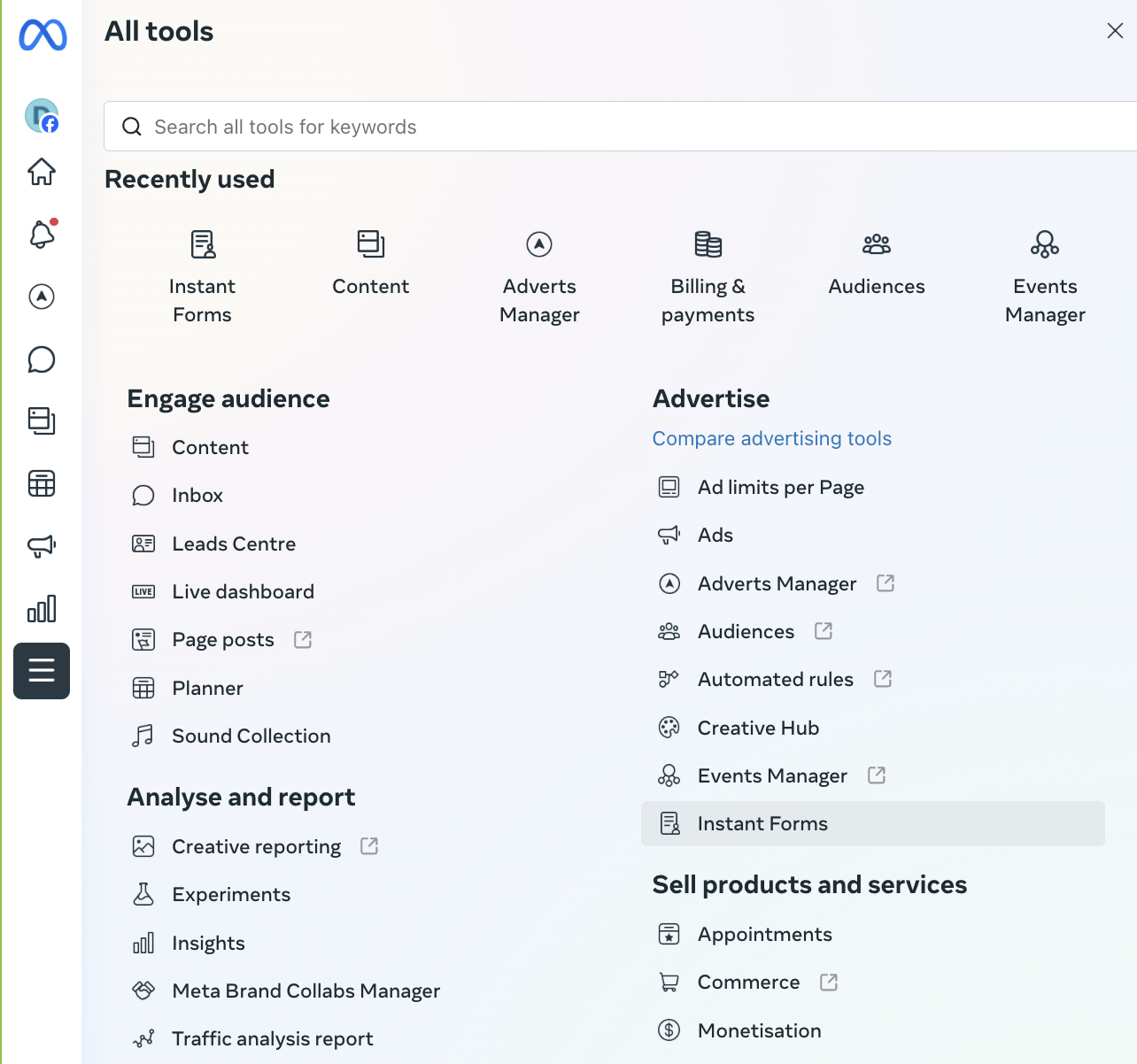Open Ads megaphone icon in sidebar
The width and height of the screenshot is (1137, 1064).
coord(42,546)
